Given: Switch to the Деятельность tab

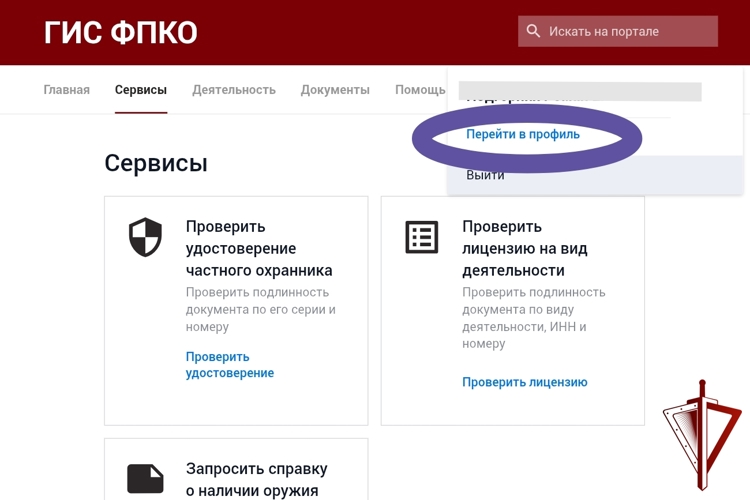Looking at the screenshot, I should click(234, 89).
